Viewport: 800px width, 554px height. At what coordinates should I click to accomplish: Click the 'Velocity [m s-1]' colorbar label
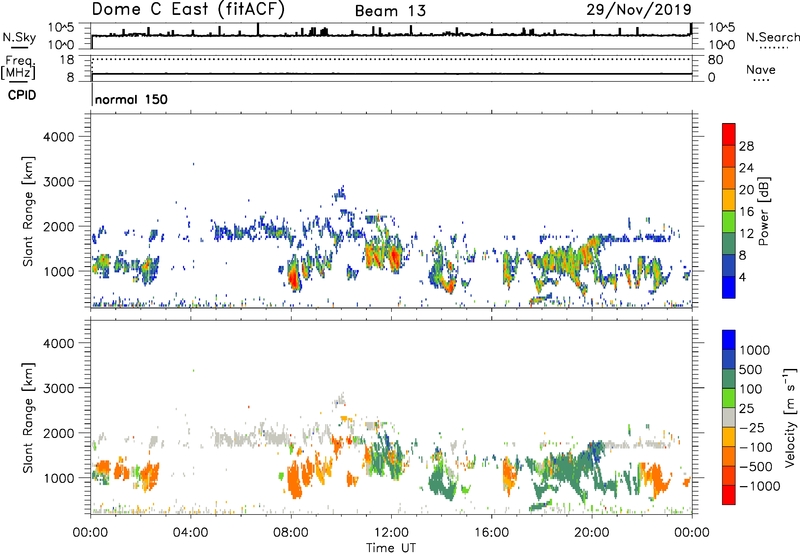point(790,417)
